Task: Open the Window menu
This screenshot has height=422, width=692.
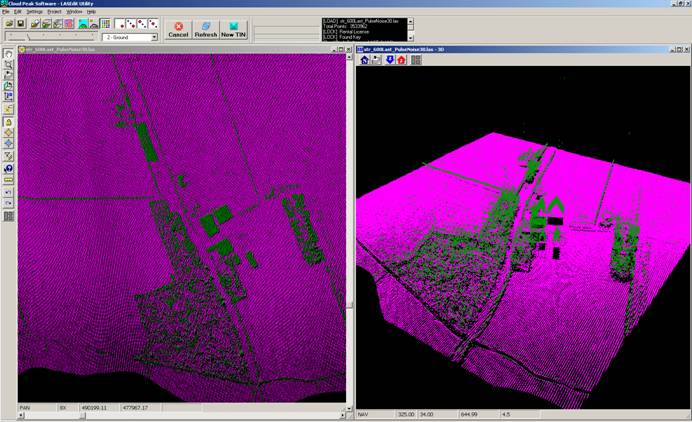Action: (x=74, y=11)
